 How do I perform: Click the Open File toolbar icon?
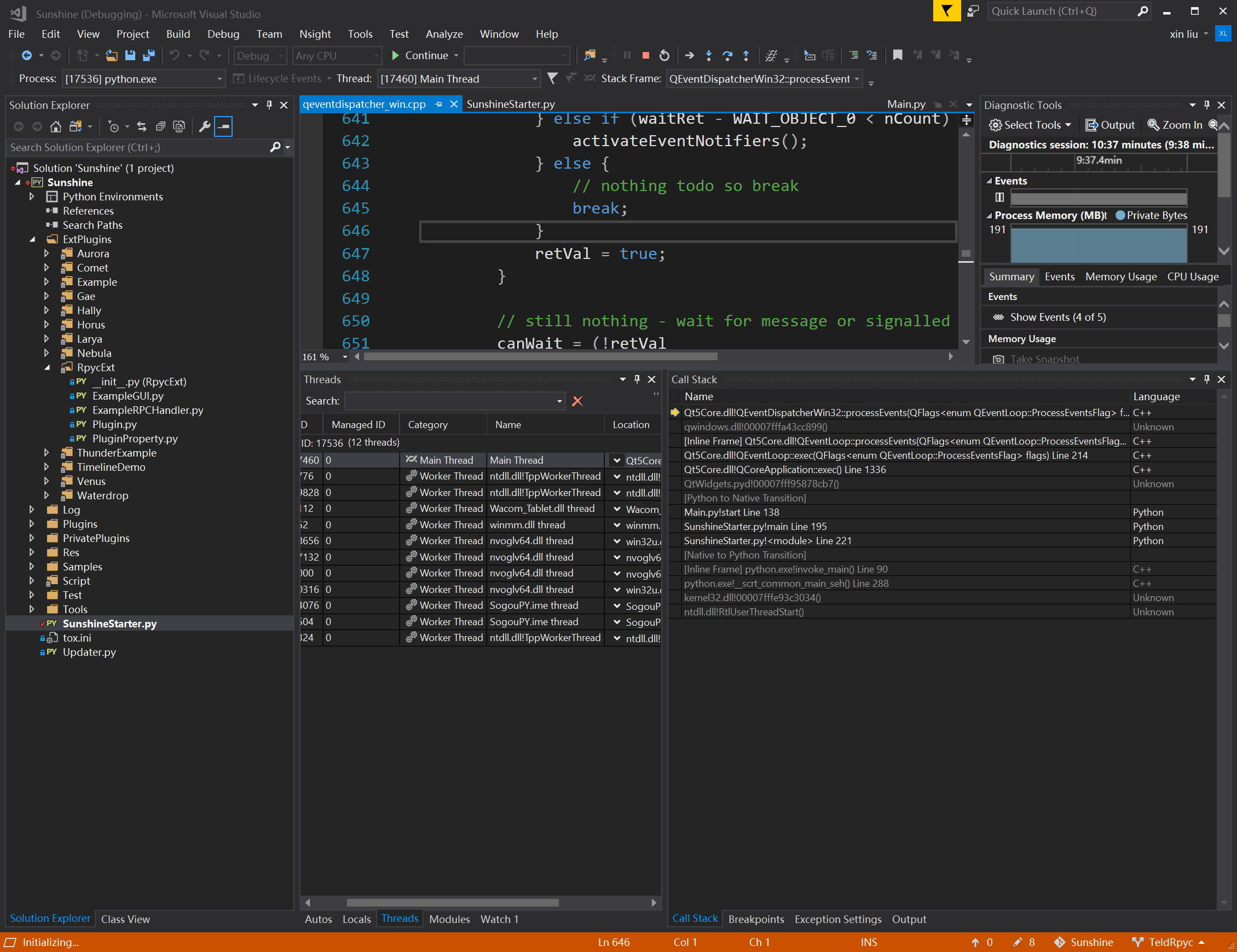[x=112, y=55]
